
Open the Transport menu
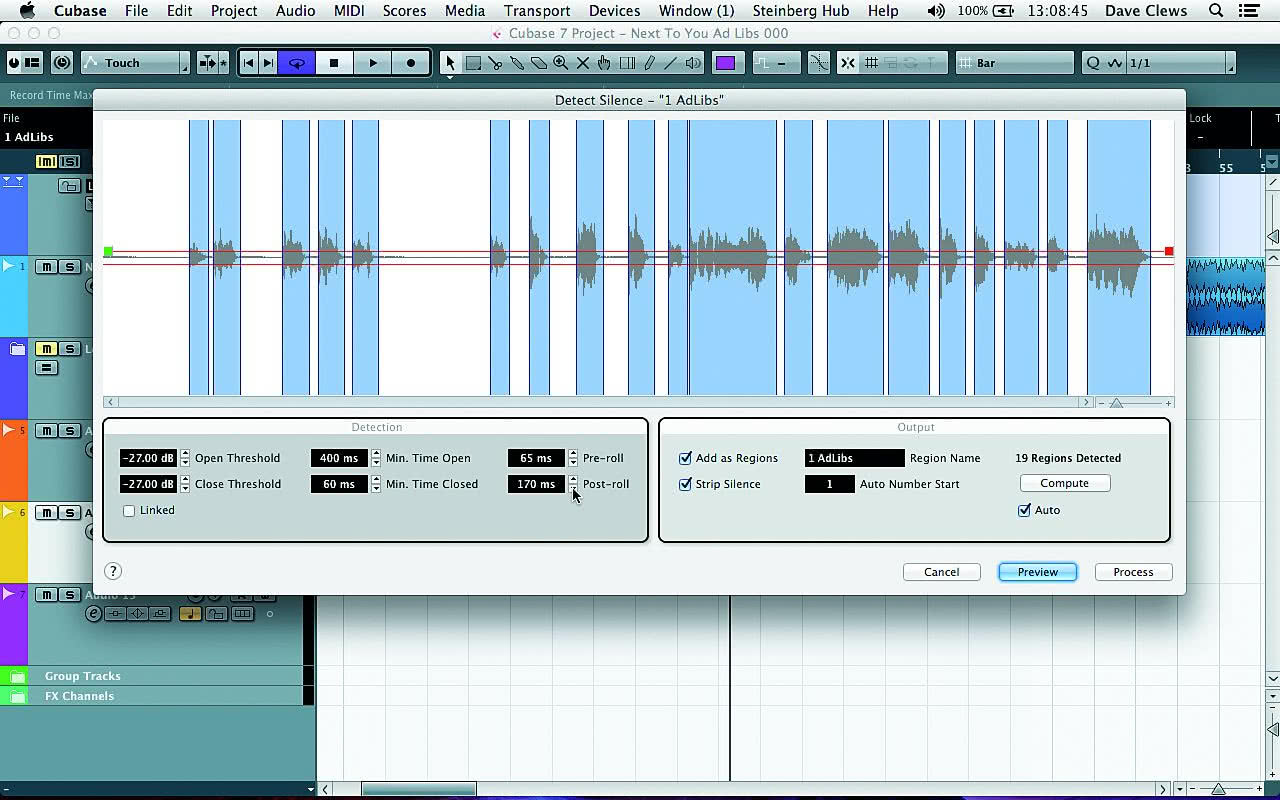[x=536, y=11]
